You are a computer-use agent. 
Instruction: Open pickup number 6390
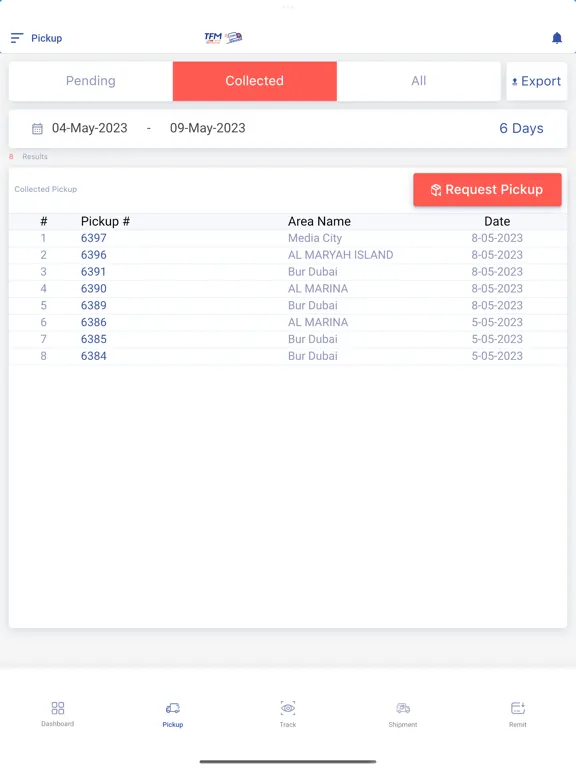[94, 289]
